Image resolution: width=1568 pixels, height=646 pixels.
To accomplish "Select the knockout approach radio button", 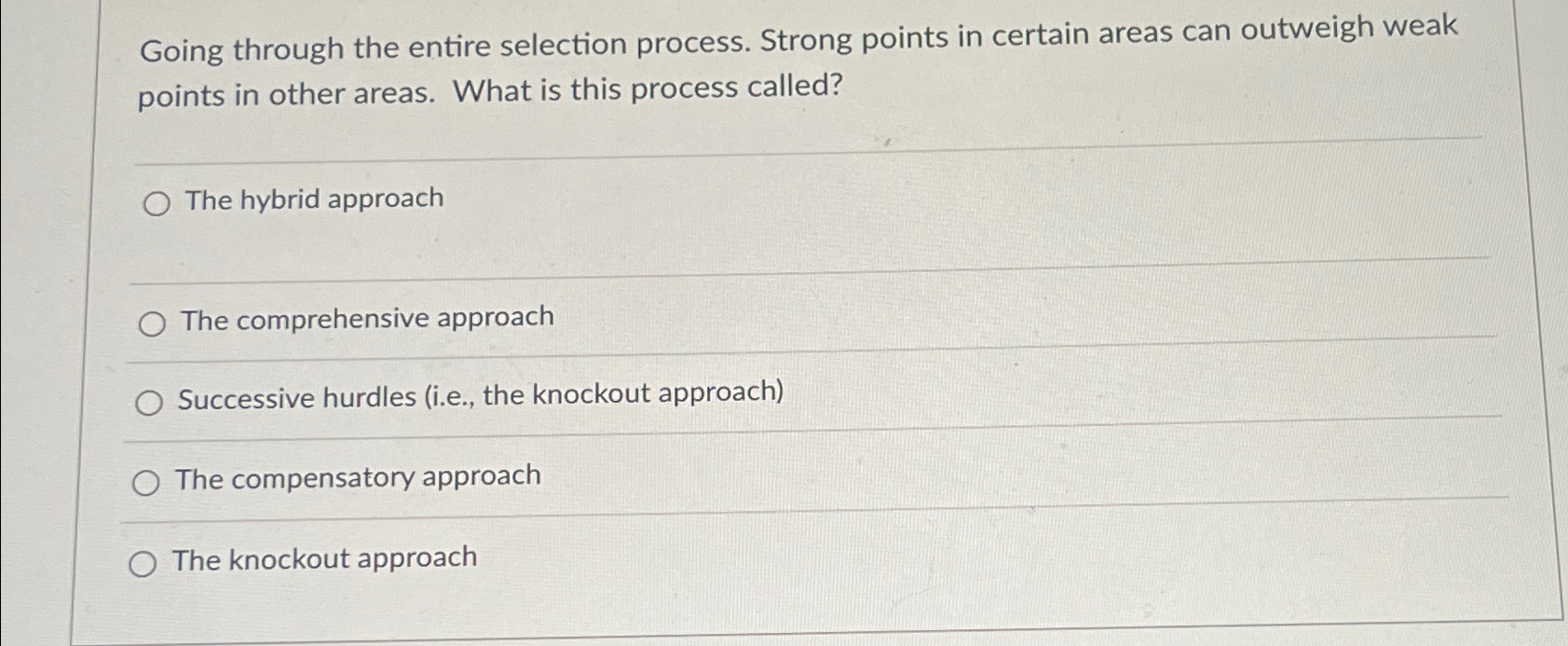I will pos(143,562).
